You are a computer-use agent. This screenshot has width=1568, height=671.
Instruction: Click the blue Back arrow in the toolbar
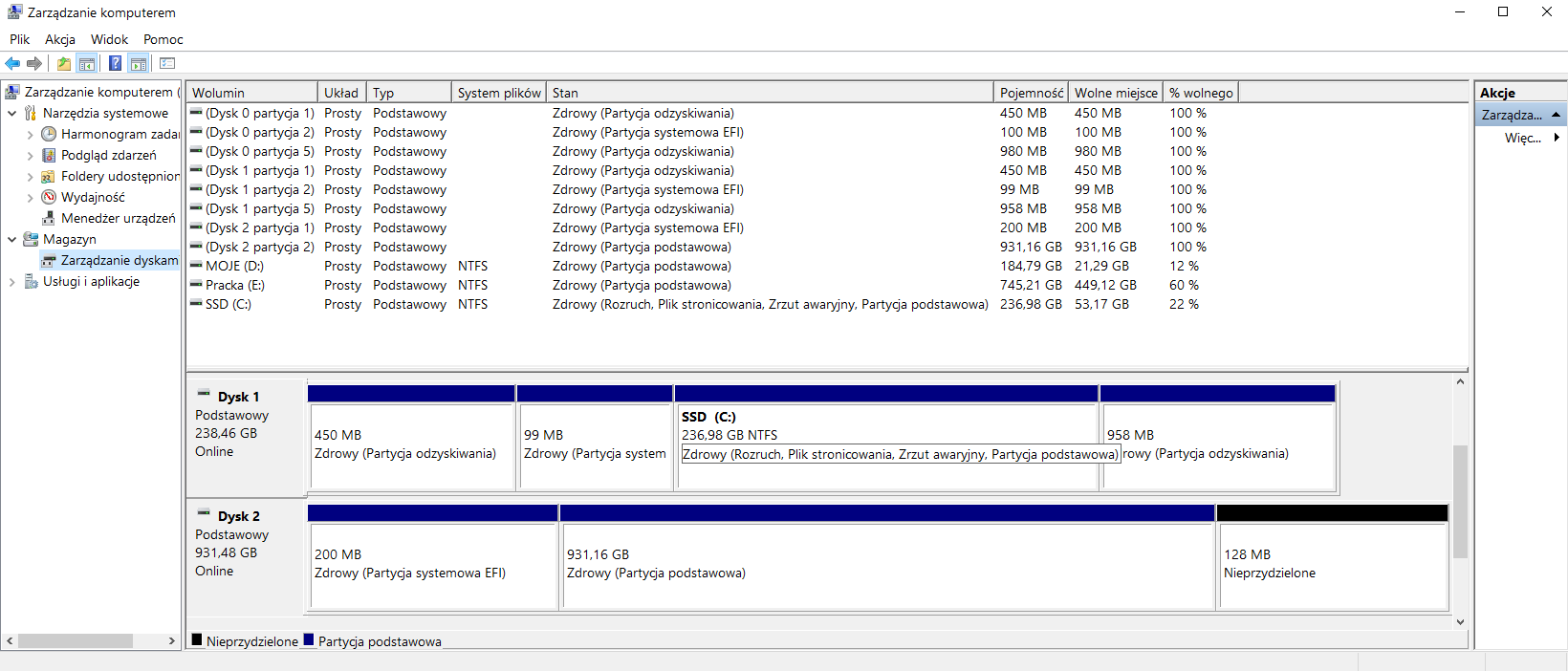coord(12,64)
